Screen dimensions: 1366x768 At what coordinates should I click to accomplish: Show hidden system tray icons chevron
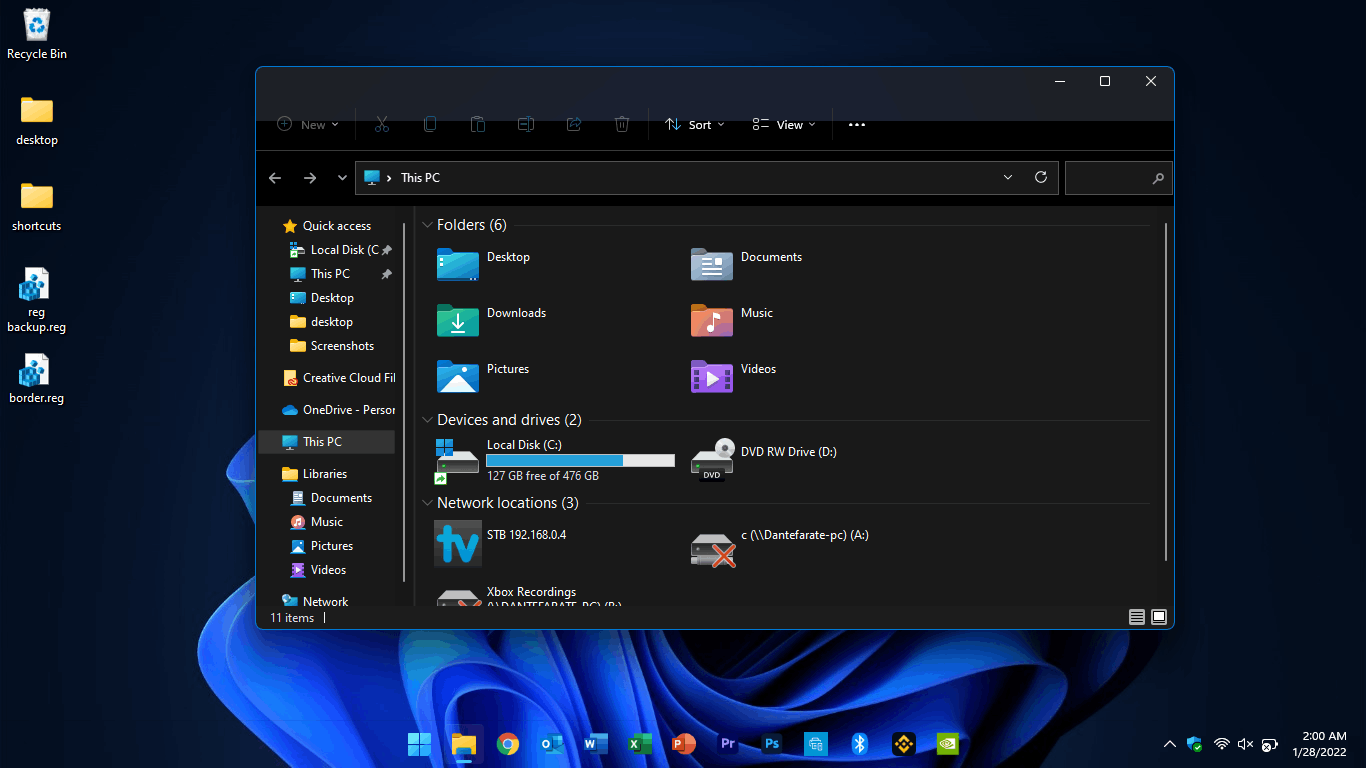(1169, 744)
